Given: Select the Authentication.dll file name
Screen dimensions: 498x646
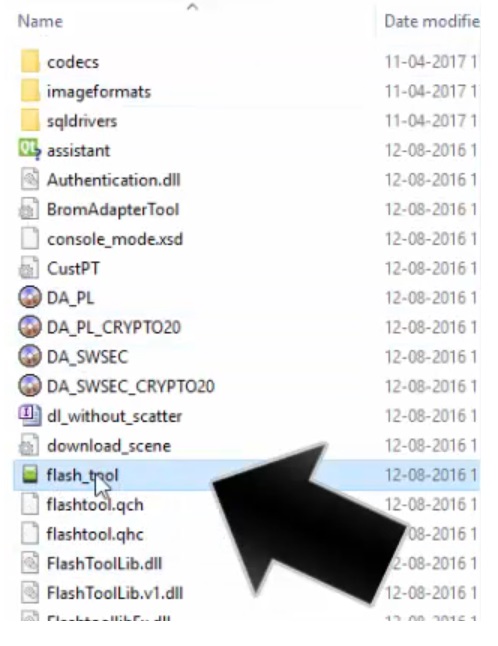Looking at the screenshot, I should pos(114,180).
